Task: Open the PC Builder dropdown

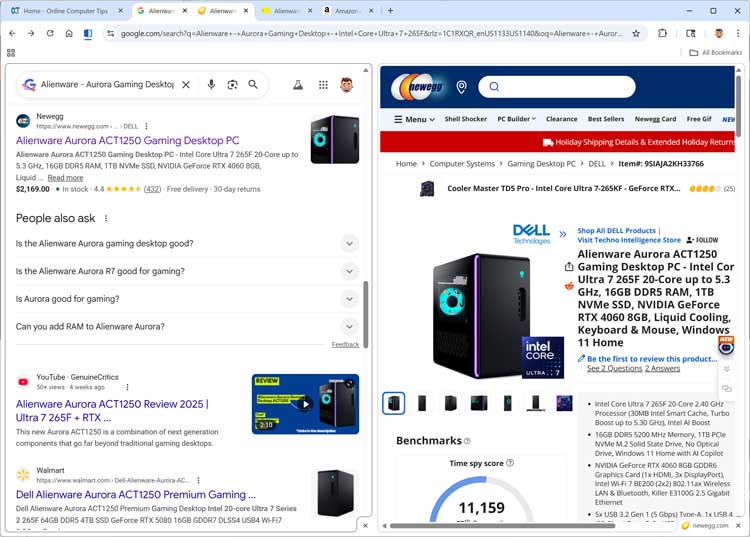Action: (x=516, y=119)
